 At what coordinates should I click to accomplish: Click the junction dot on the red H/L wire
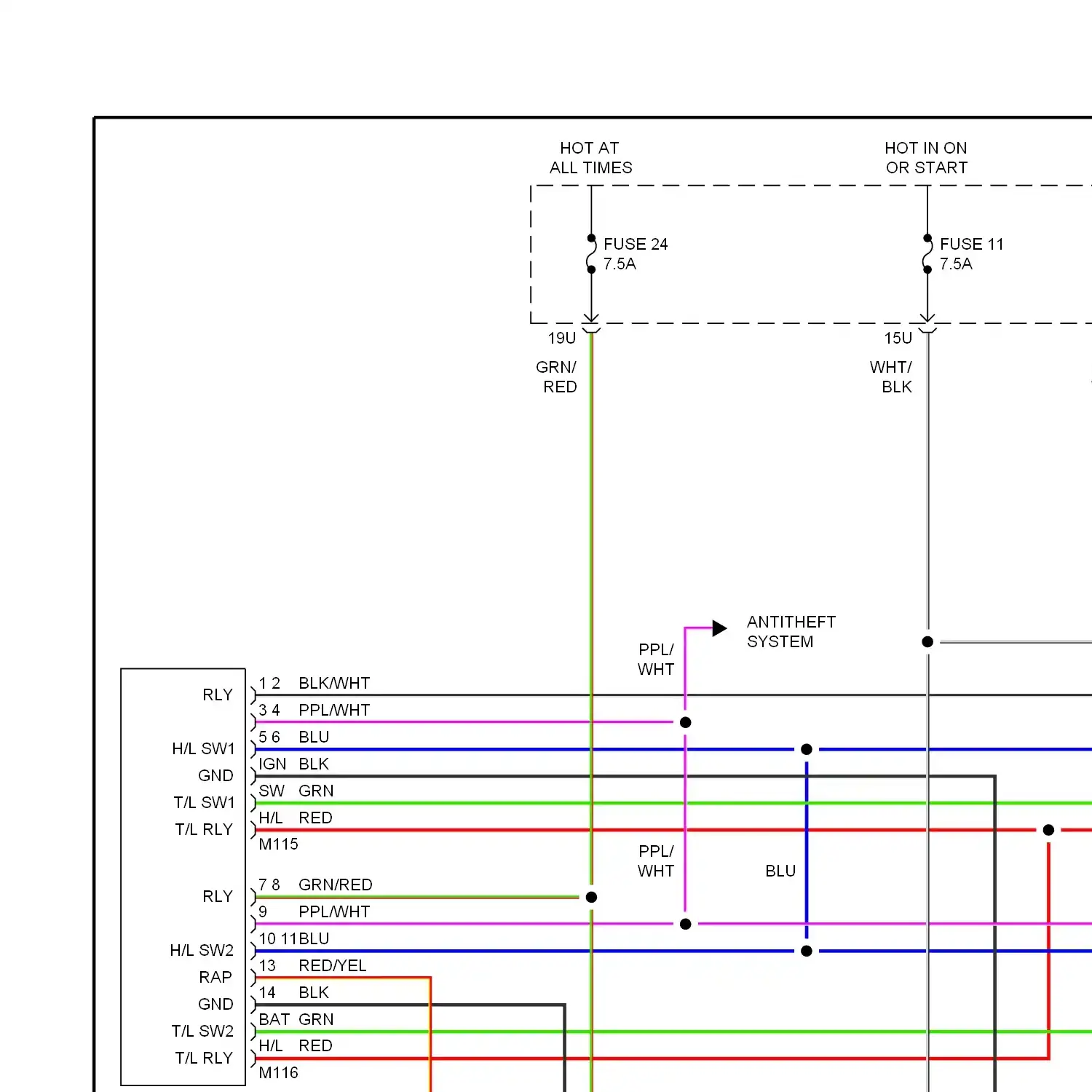1048,830
